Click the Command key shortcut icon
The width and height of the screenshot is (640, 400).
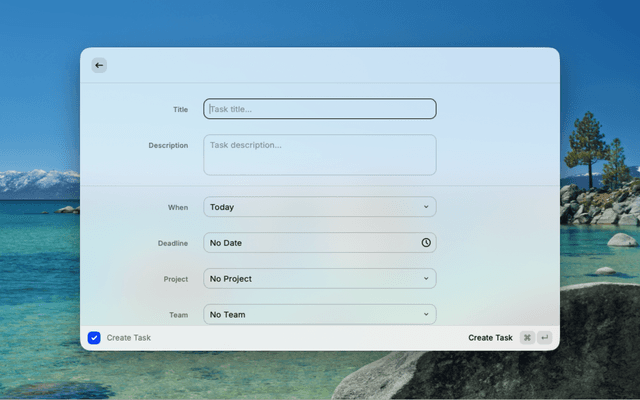tap(527, 338)
